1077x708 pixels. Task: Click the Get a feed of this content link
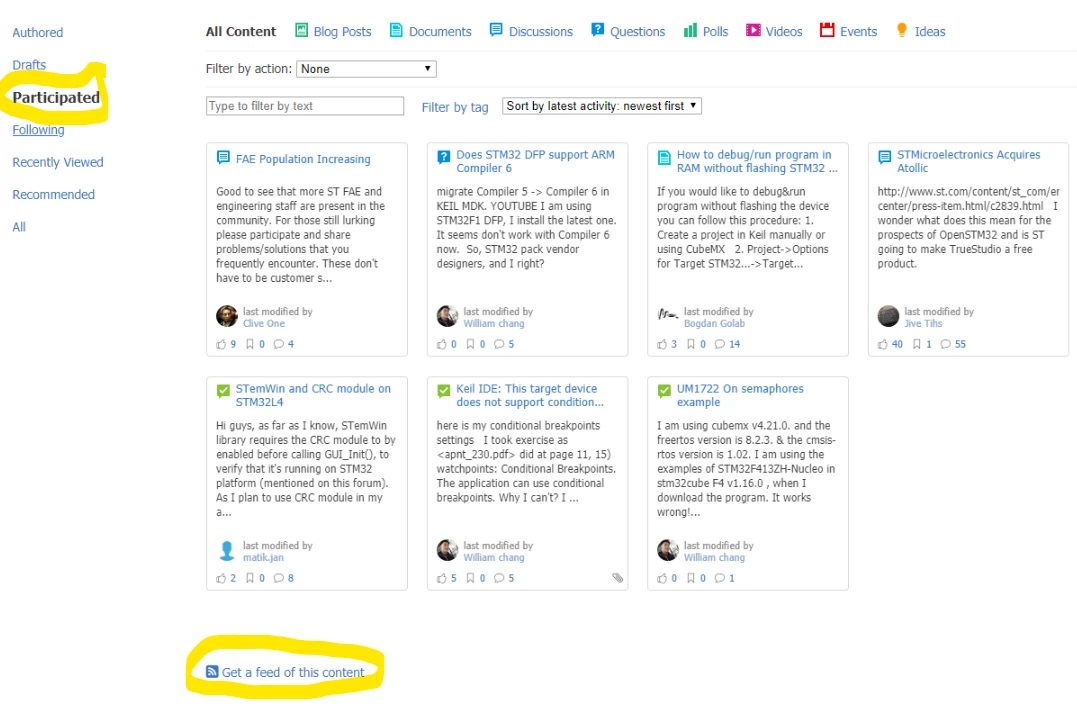pos(293,672)
